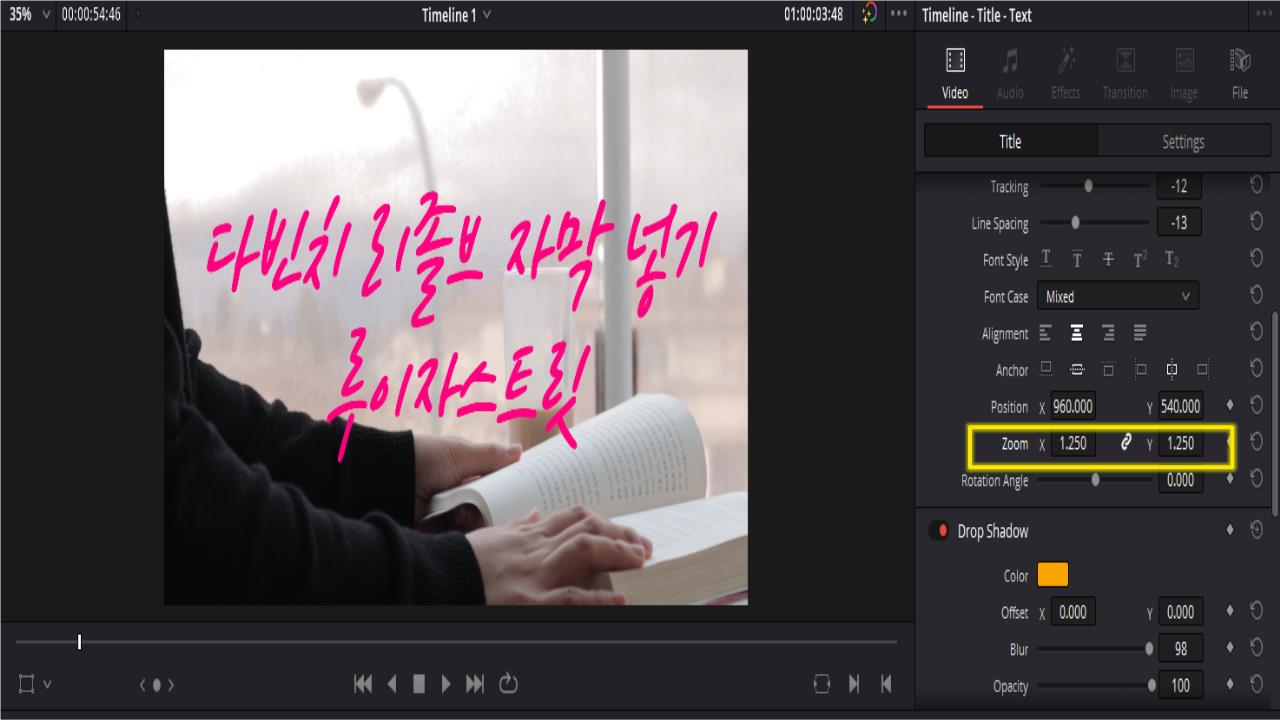Jump to last frame

pos(476,684)
